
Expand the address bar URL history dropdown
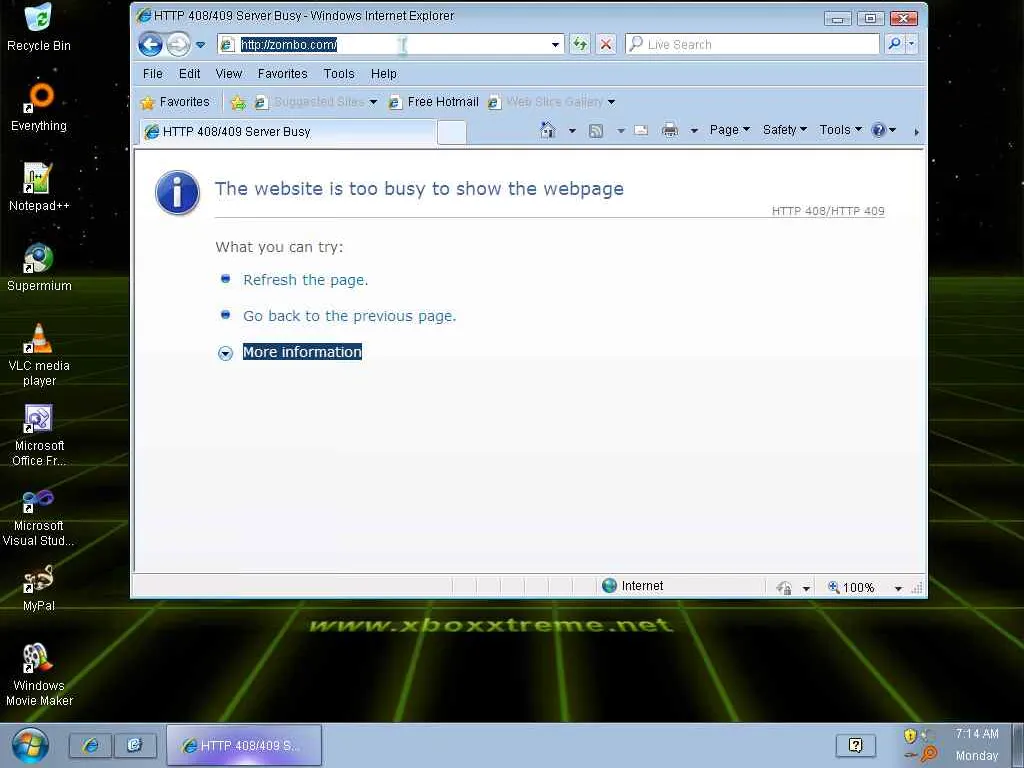(555, 44)
